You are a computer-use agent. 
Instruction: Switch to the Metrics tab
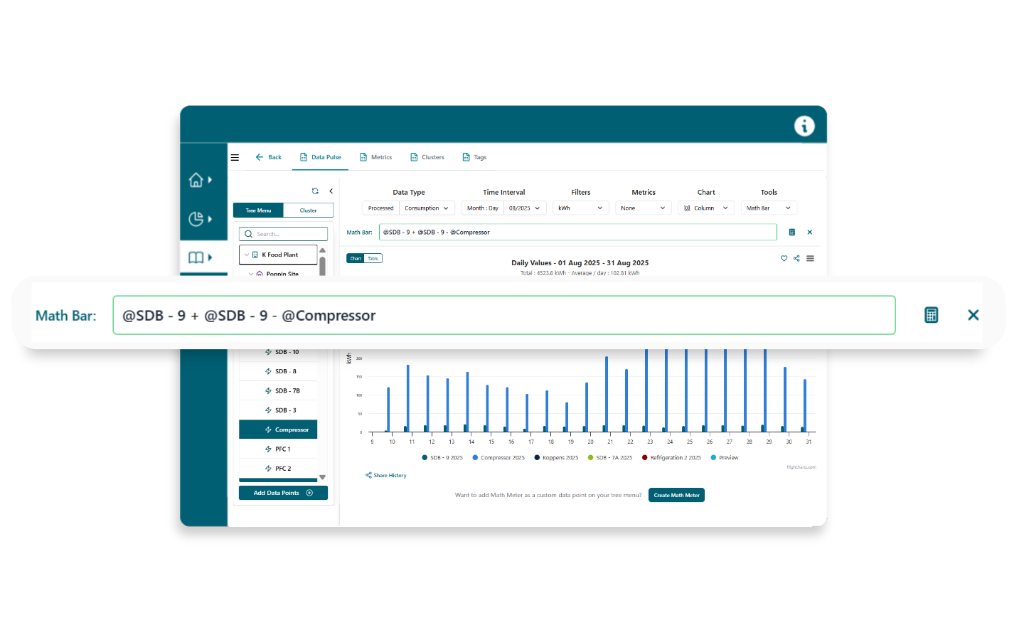click(x=376, y=157)
